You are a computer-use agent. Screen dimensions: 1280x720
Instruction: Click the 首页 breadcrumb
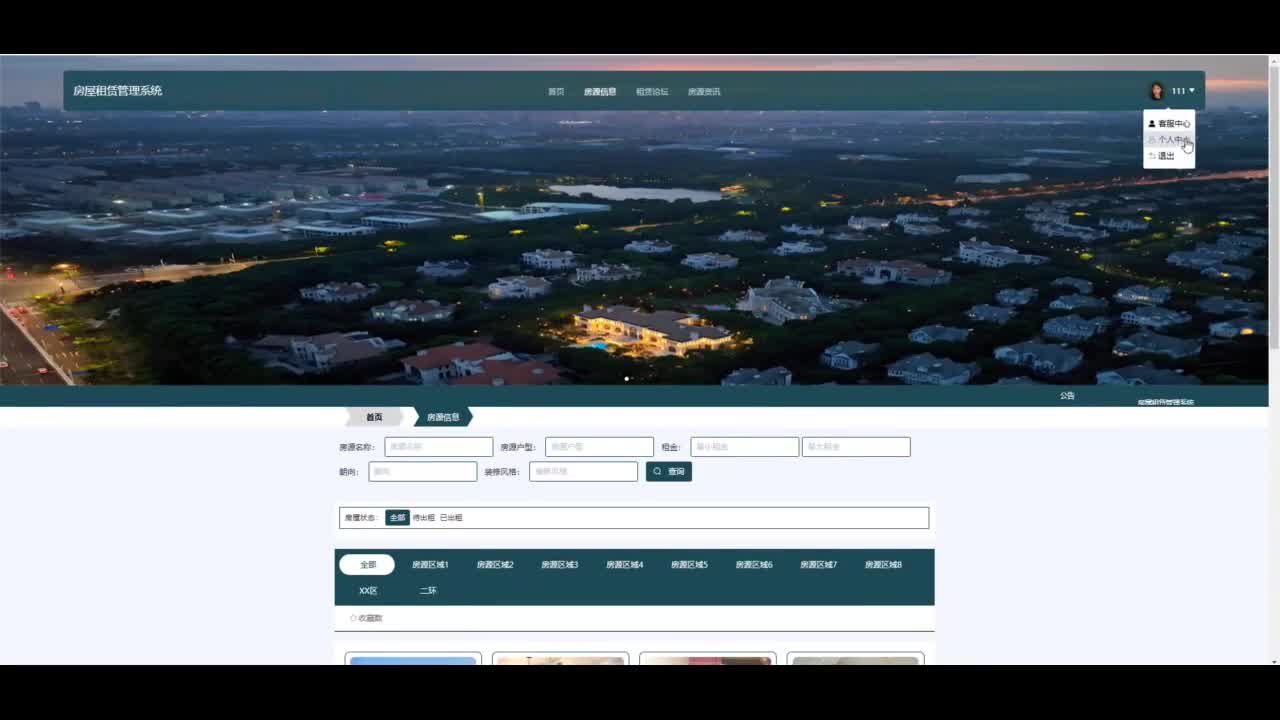click(374, 417)
